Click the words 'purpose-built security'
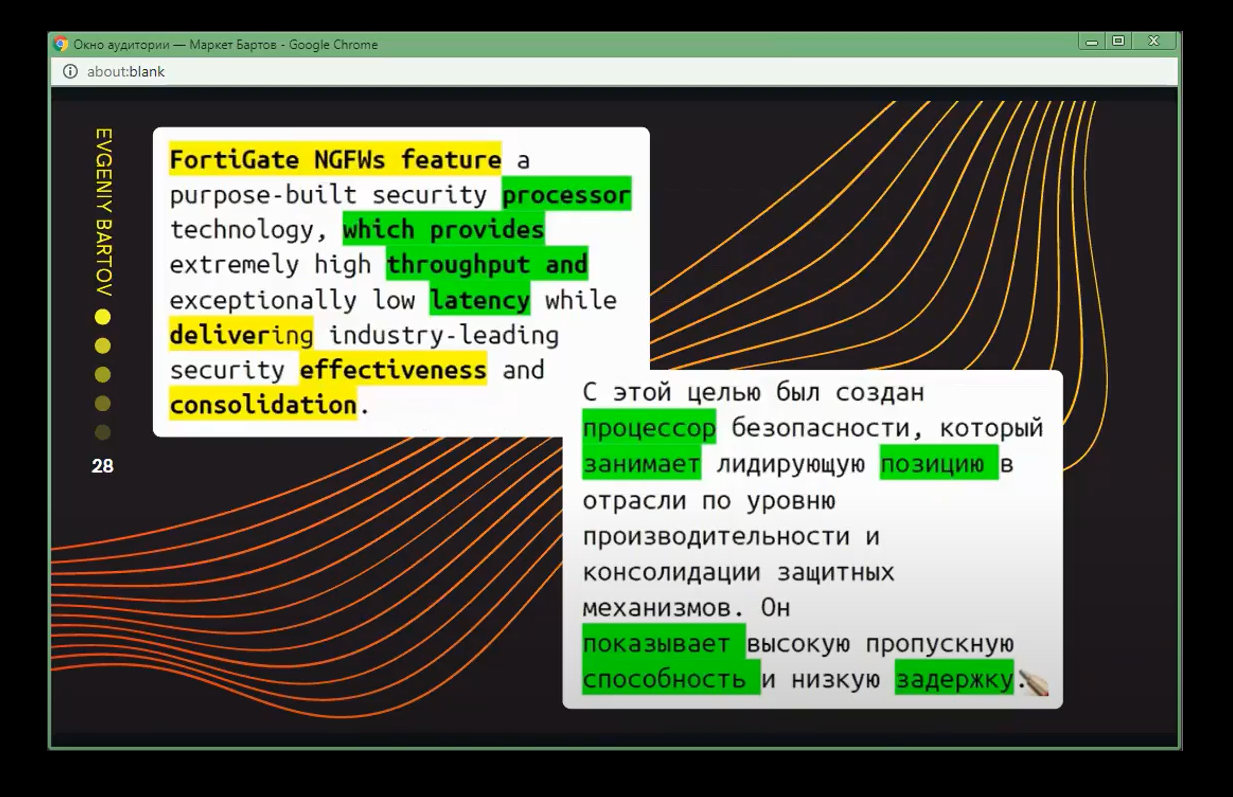 (x=328, y=195)
